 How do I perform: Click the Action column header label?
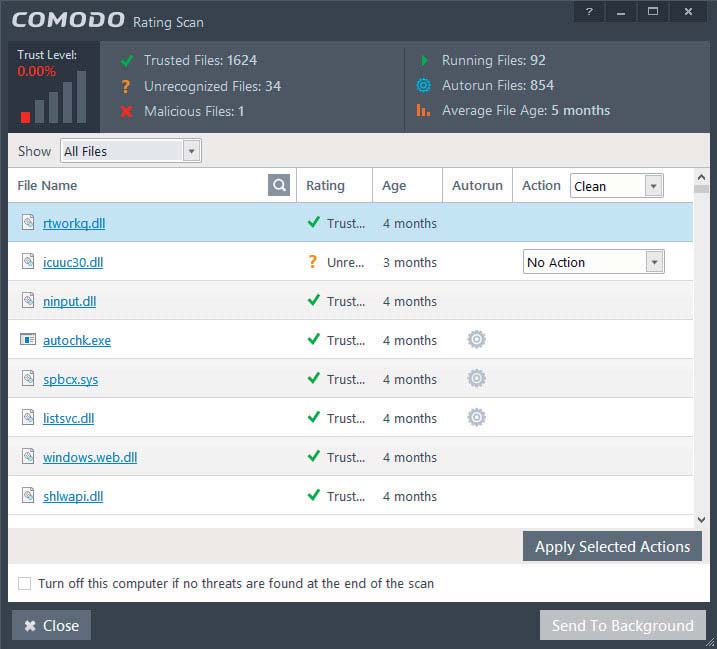click(541, 185)
